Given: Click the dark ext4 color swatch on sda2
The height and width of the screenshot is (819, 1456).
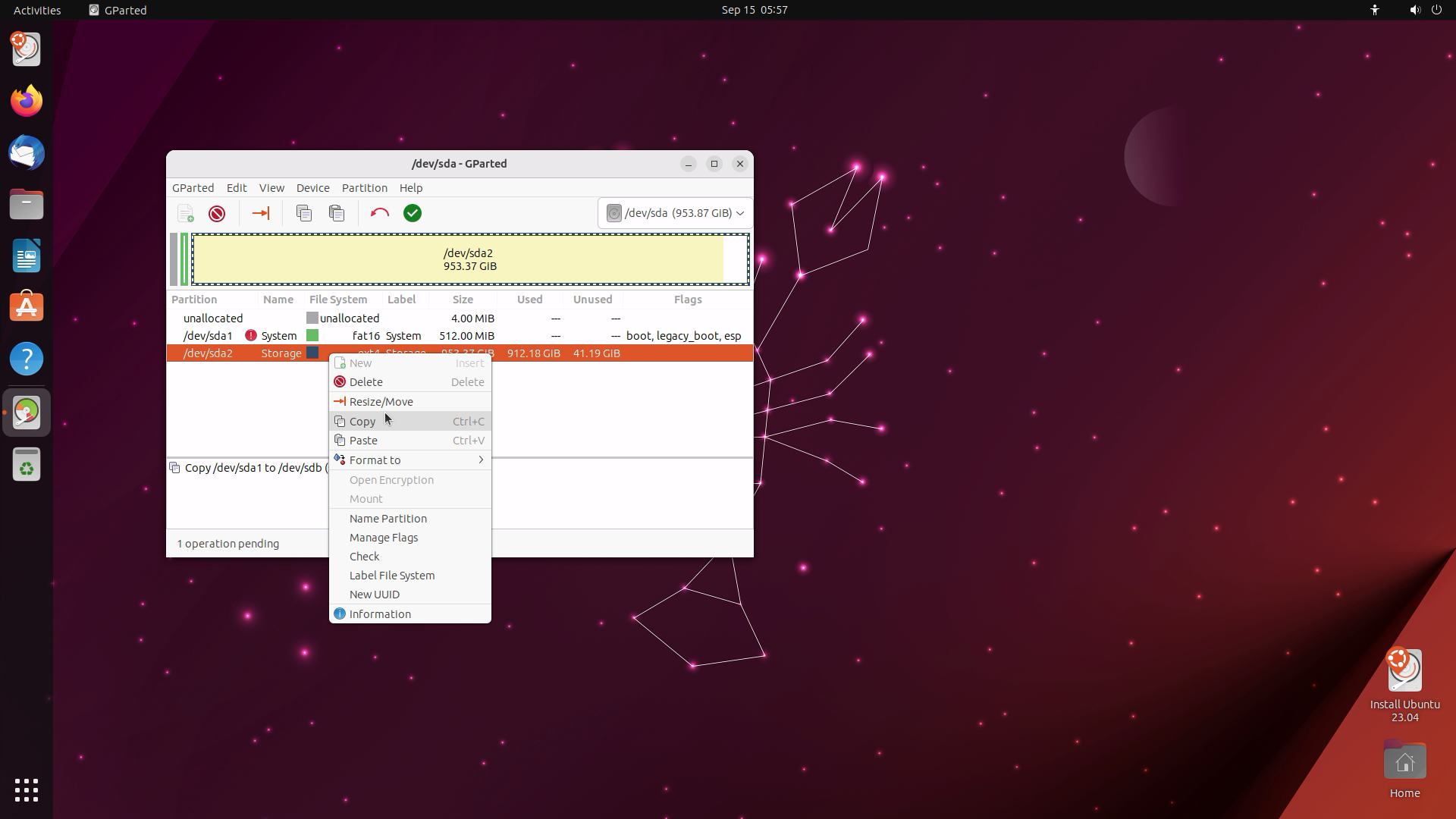Looking at the screenshot, I should pos(312,353).
